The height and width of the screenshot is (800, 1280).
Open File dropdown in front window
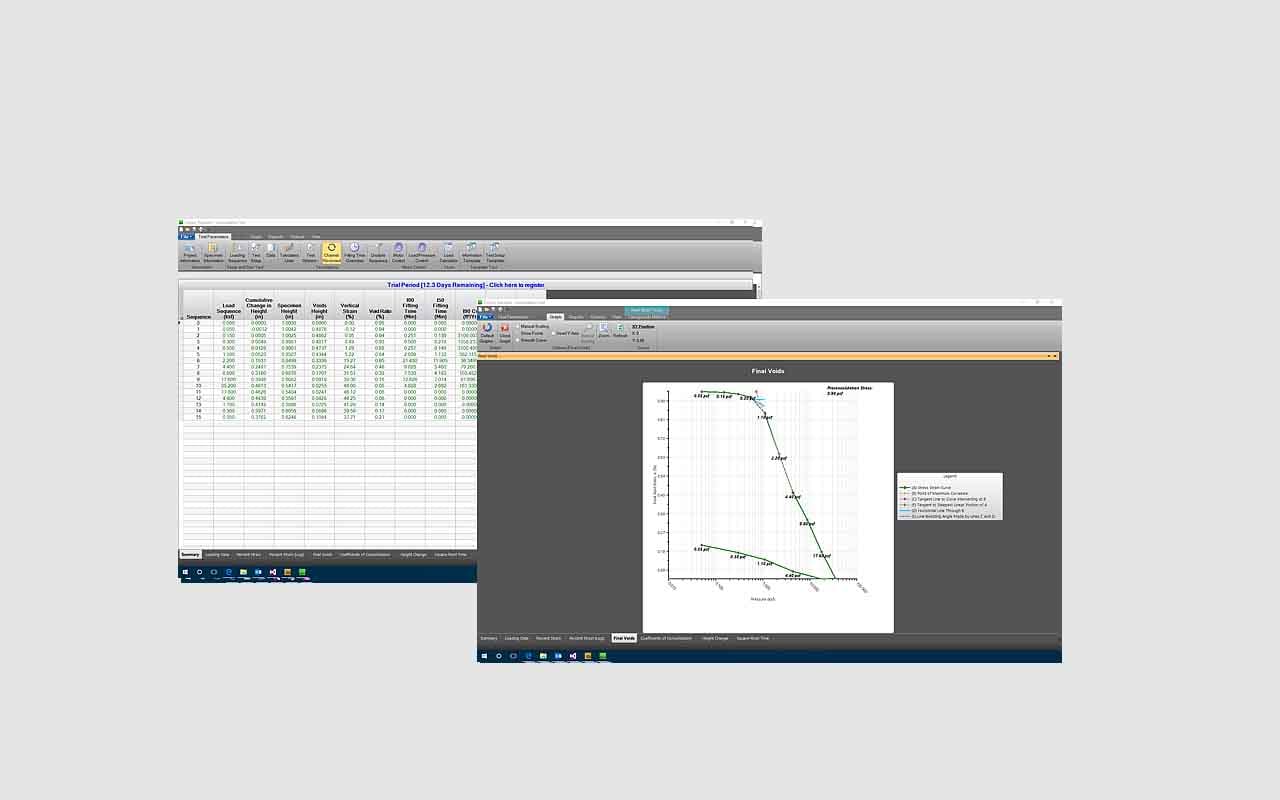486,316
